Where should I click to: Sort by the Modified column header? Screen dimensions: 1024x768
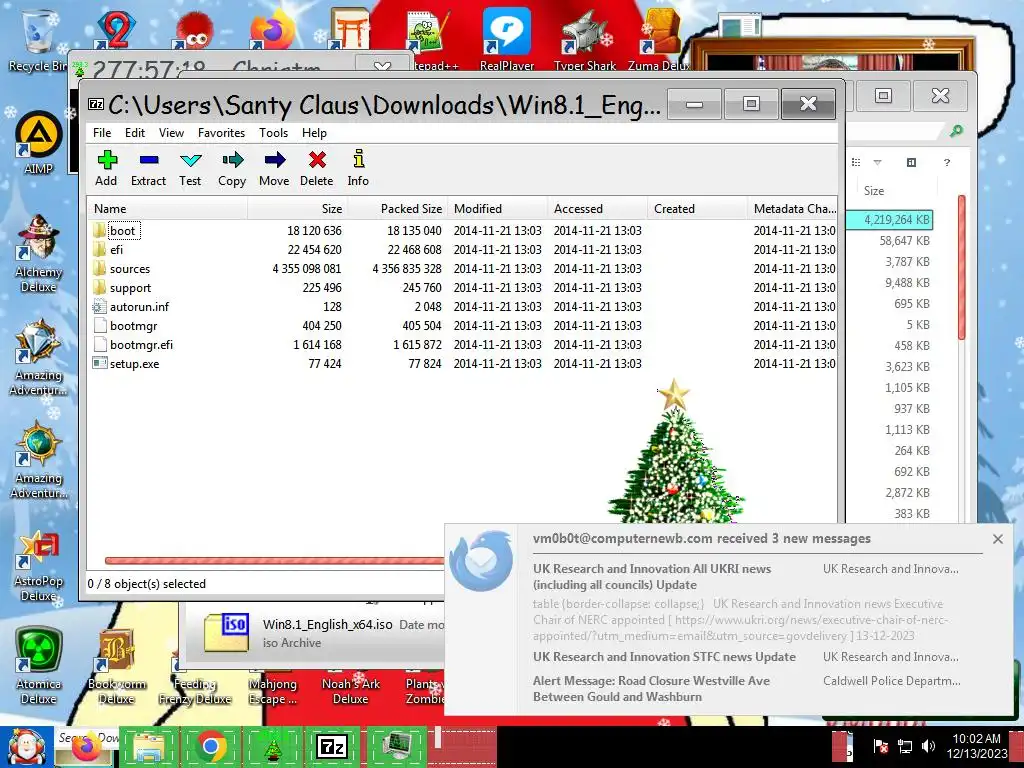497,209
